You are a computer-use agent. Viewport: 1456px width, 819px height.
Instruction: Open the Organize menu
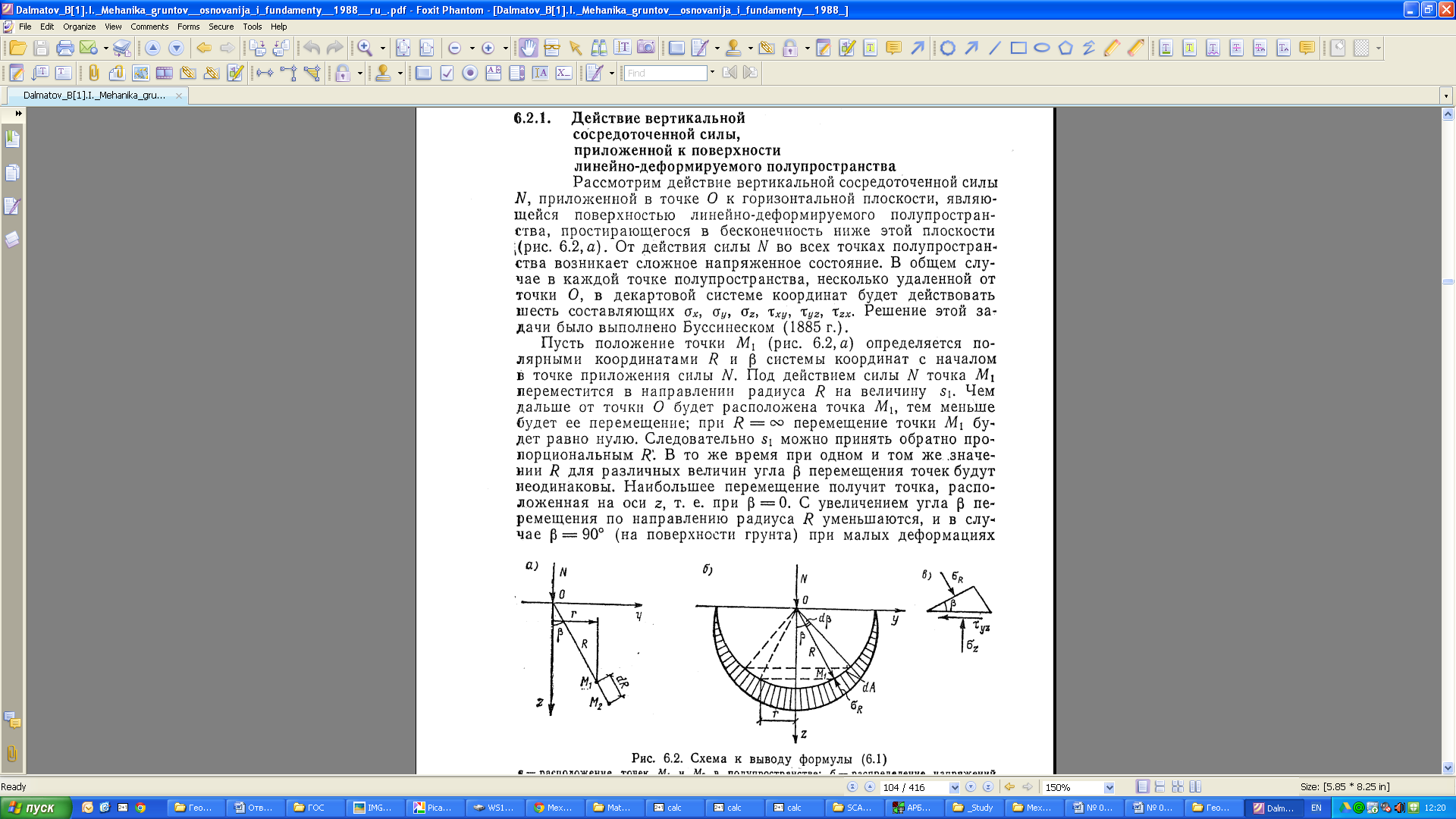pos(79,27)
